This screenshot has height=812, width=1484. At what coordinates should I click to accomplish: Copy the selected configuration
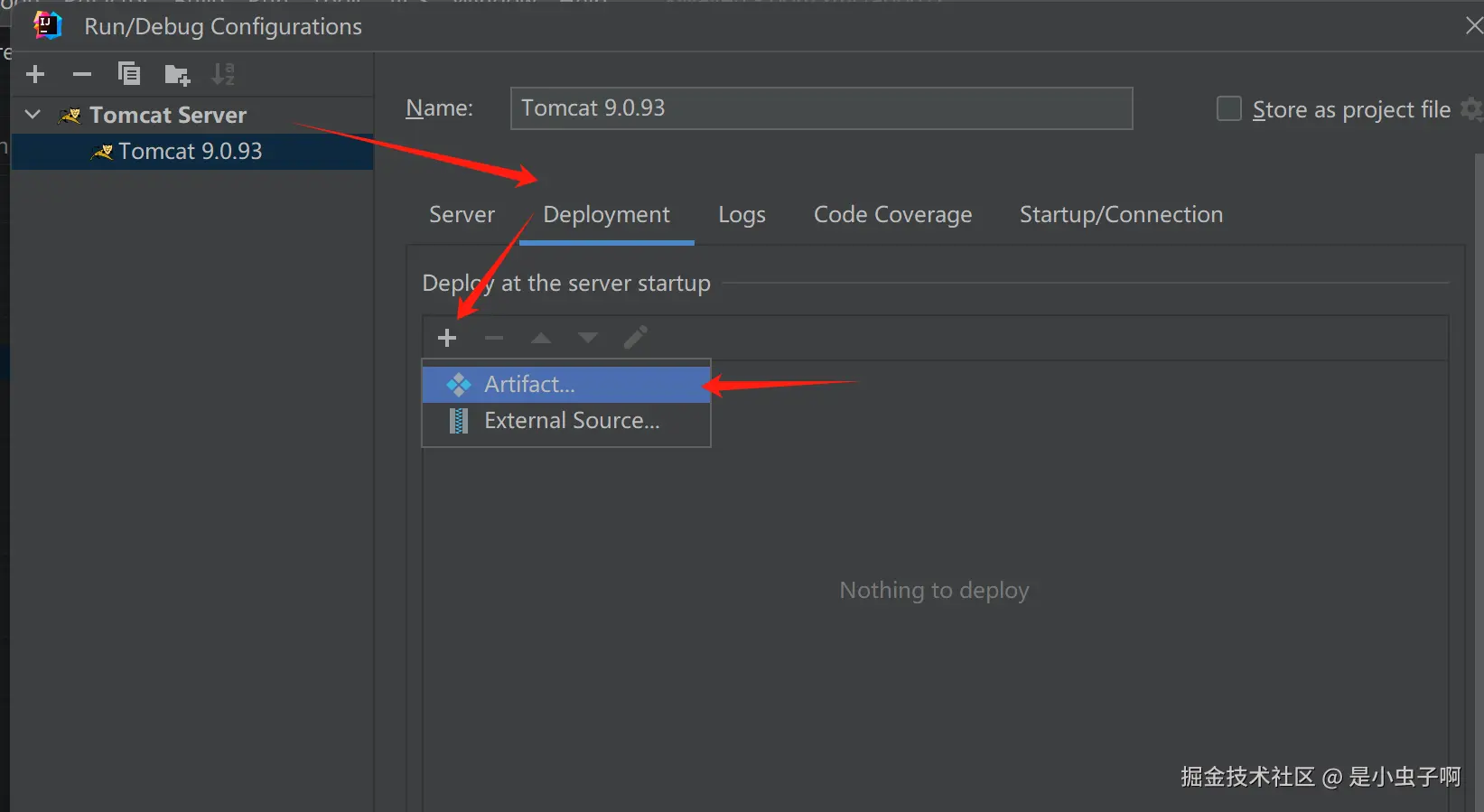tap(129, 74)
